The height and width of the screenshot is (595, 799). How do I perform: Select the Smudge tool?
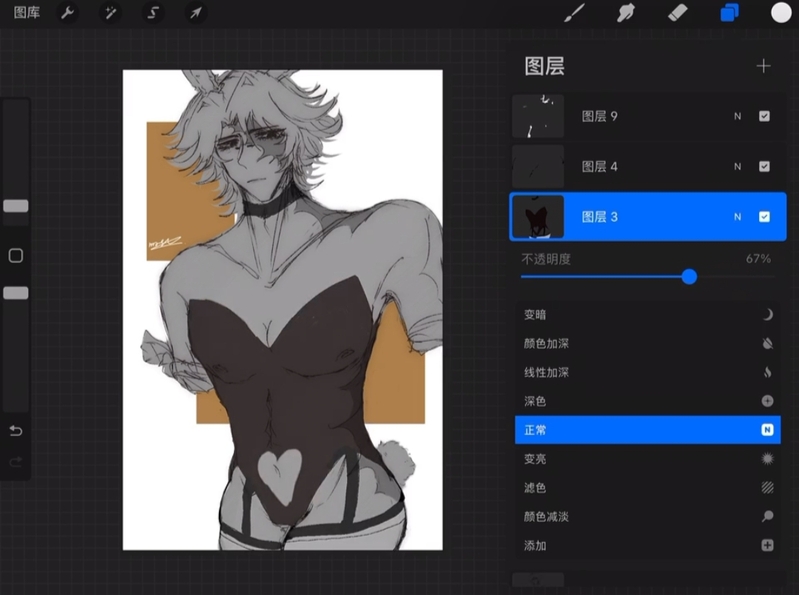pos(626,13)
